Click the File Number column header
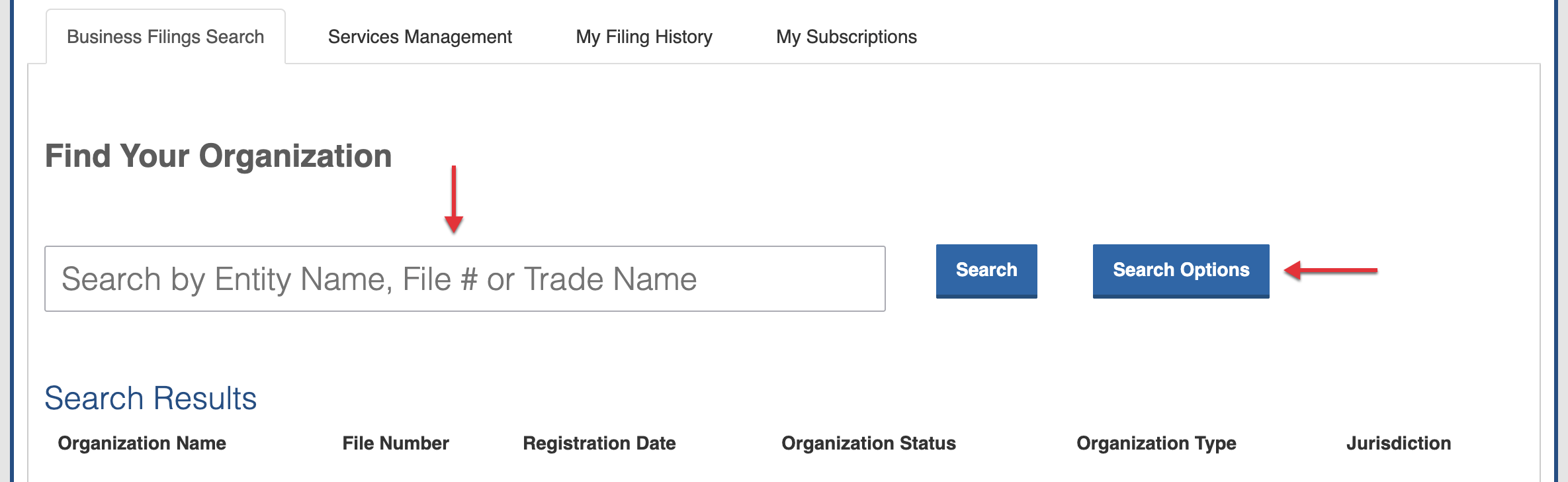 point(396,443)
